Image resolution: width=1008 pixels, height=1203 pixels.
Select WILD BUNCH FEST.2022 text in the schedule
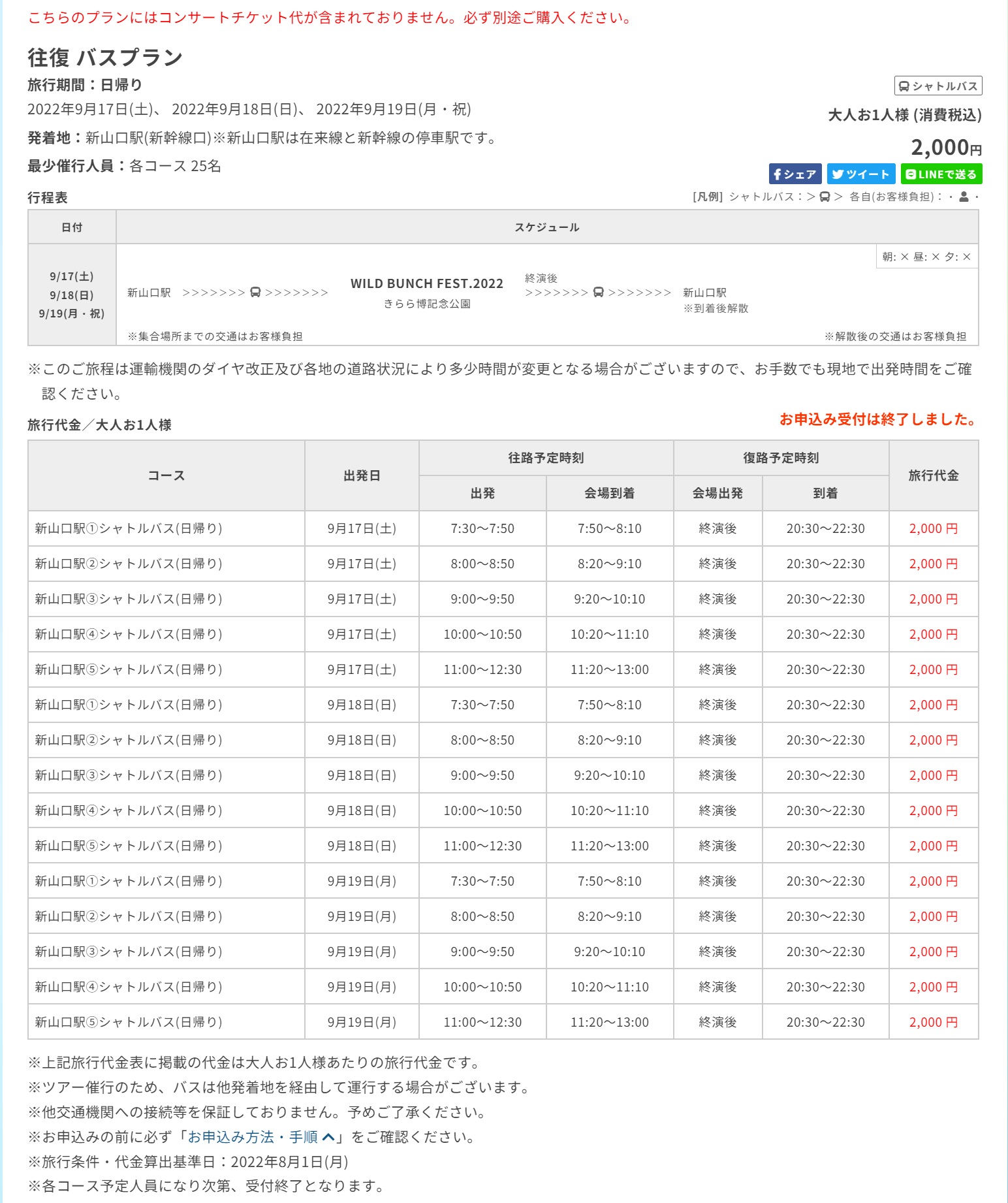pyautogui.click(x=427, y=283)
